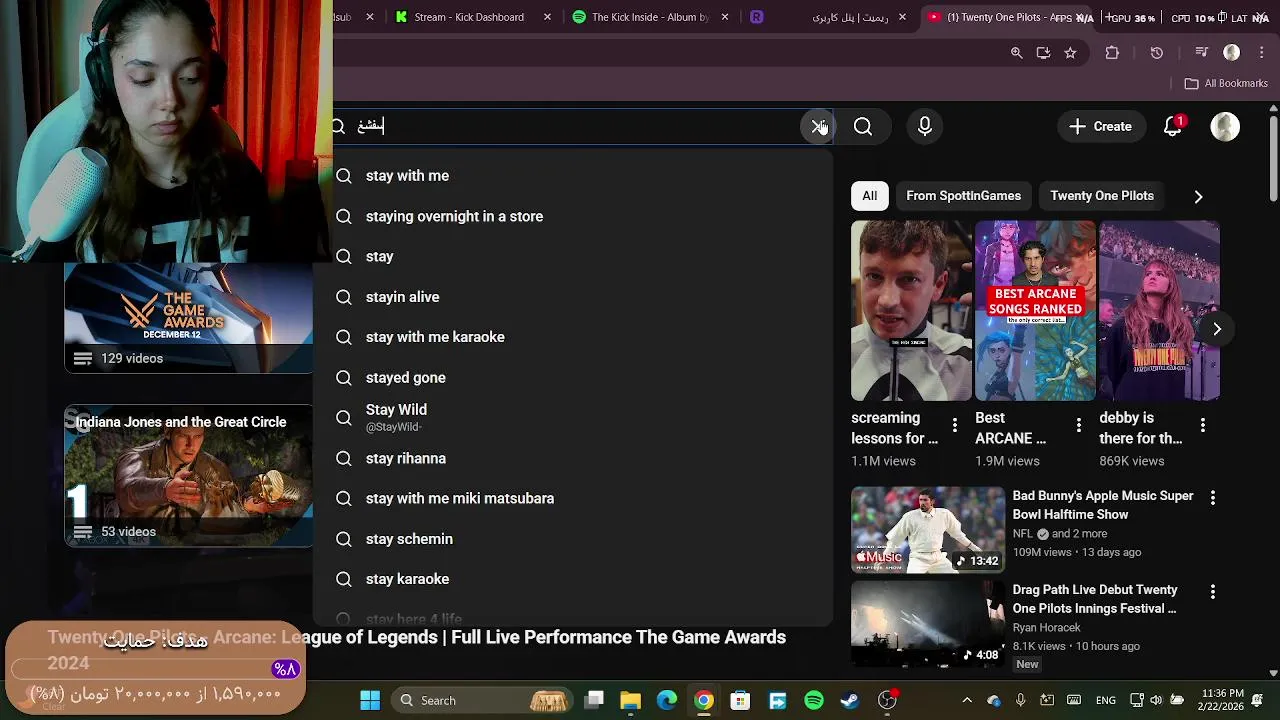The height and width of the screenshot is (720, 1280).
Task: Click the Create button
Action: [1100, 127]
